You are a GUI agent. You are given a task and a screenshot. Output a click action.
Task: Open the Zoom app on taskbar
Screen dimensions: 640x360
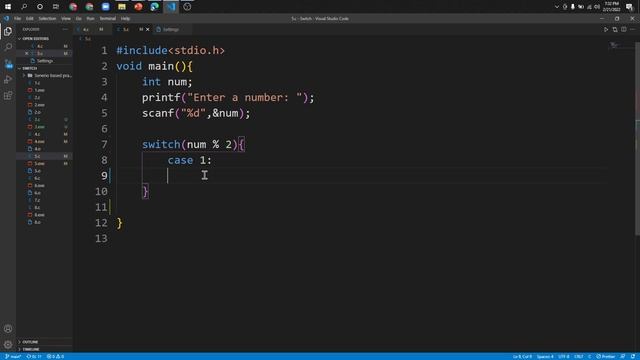pyautogui.click(x=106, y=7)
